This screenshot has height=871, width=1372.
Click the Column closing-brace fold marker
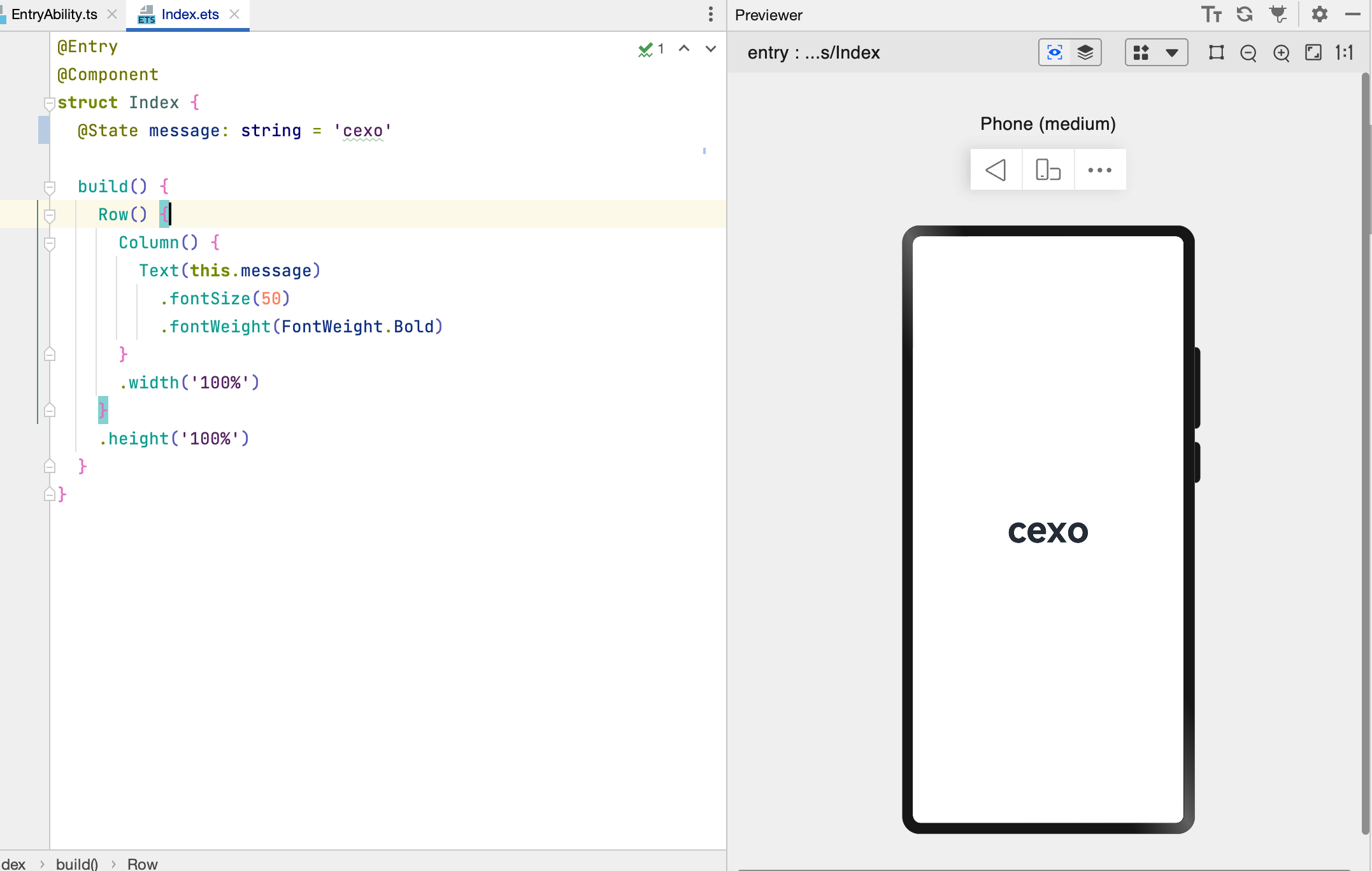point(50,354)
